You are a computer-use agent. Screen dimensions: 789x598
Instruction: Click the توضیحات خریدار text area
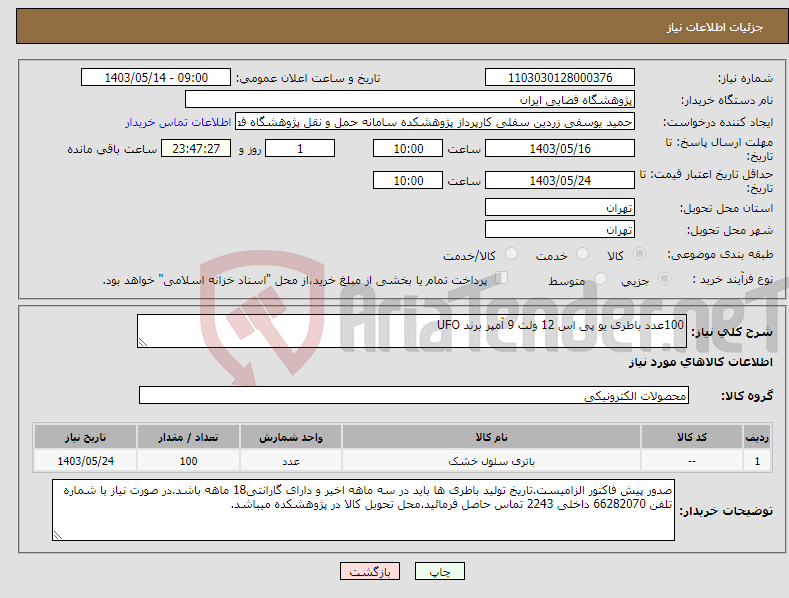pyautogui.click(x=363, y=510)
